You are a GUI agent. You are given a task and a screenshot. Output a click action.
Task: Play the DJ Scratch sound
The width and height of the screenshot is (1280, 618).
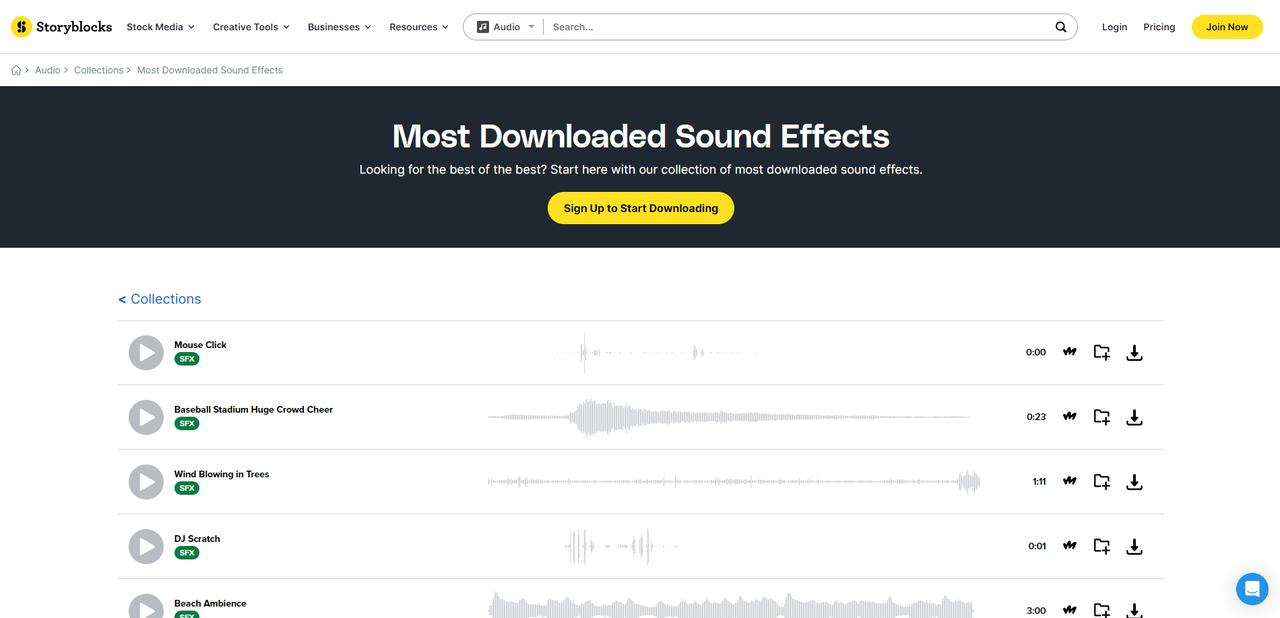click(x=146, y=547)
